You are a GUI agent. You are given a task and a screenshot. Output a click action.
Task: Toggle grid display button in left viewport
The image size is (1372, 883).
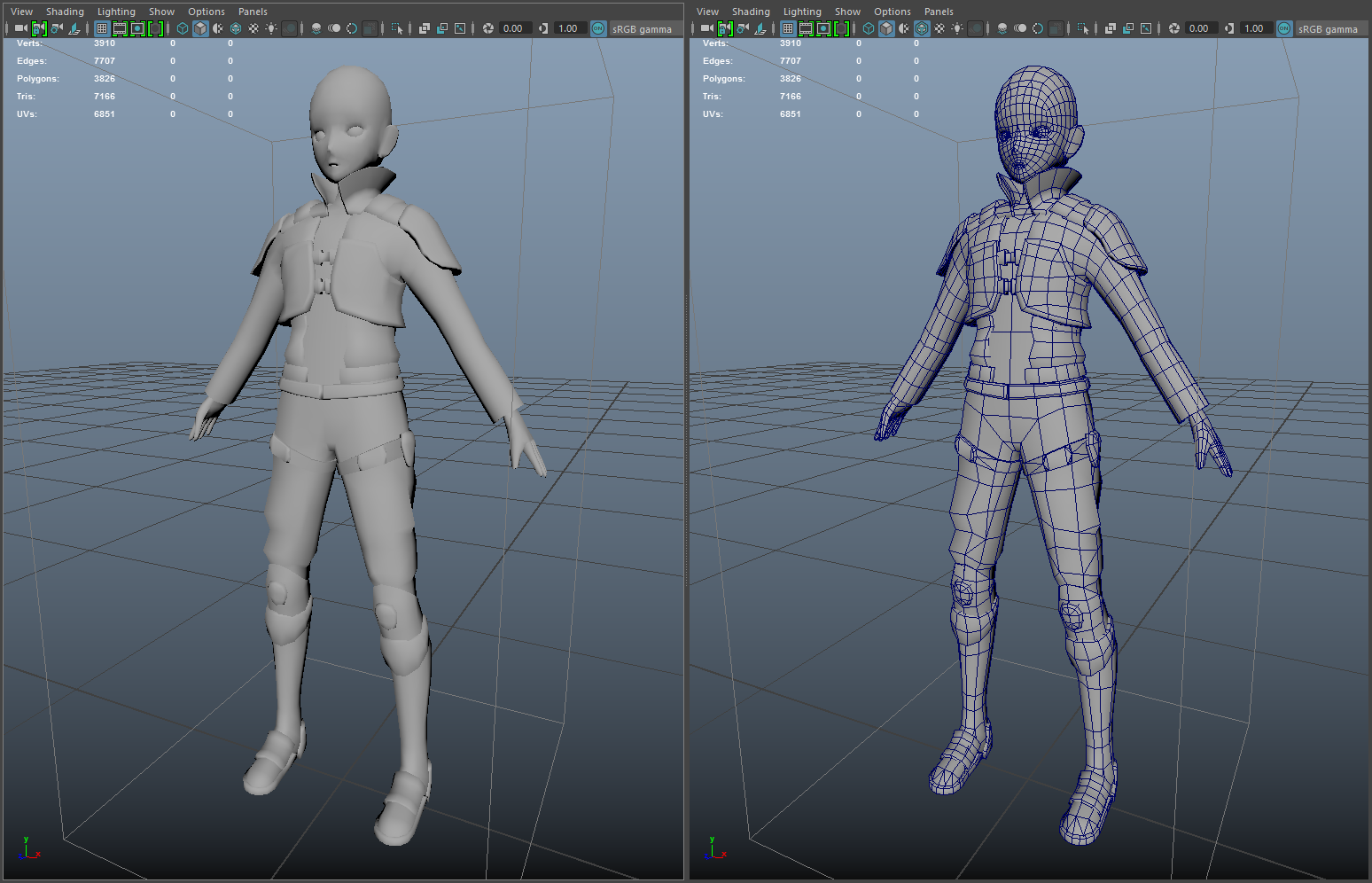(102, 28)
